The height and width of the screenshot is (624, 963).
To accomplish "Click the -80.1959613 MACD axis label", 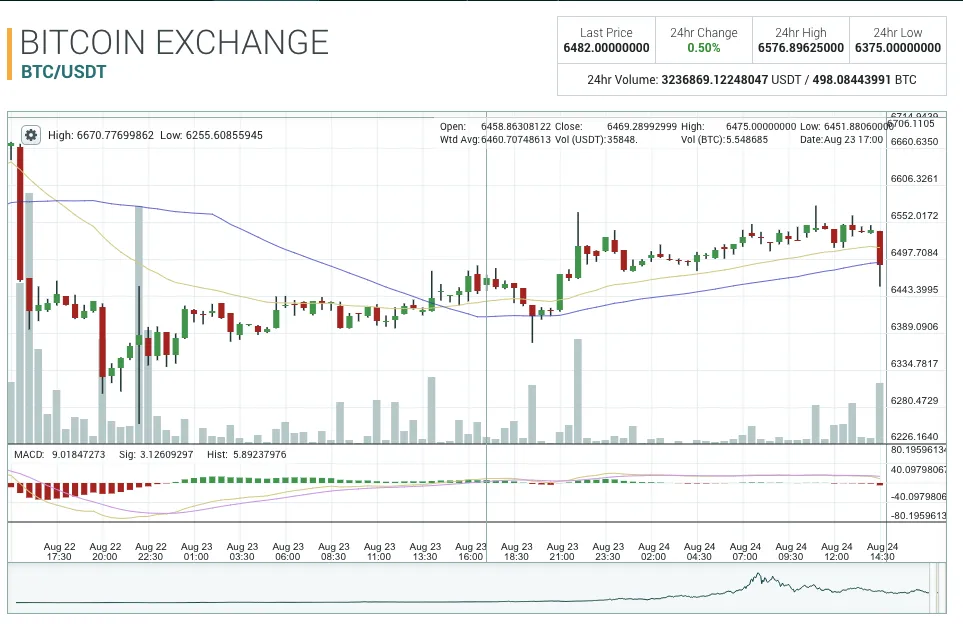I will tap(919, 516).
